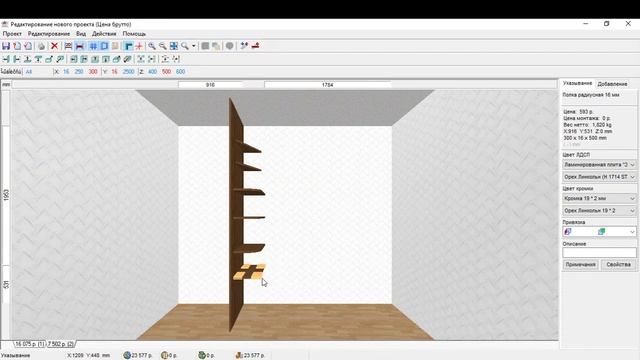Viewport: 640px width, 360px height.
Task: Toggle the blue corner snap icon
Action: (x=129, y=46)
